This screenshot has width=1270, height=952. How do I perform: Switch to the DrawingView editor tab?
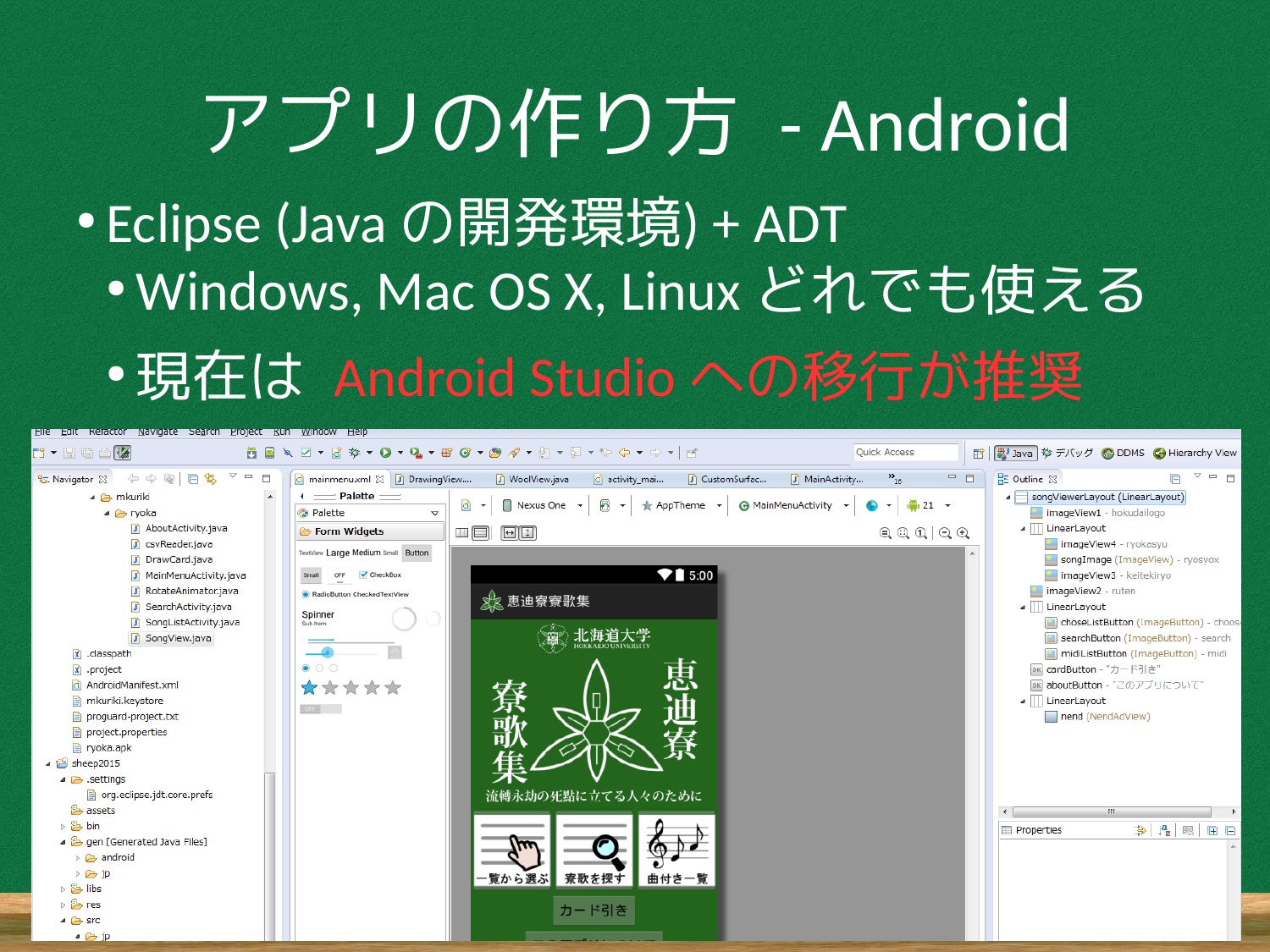click(x=439, y=479)
